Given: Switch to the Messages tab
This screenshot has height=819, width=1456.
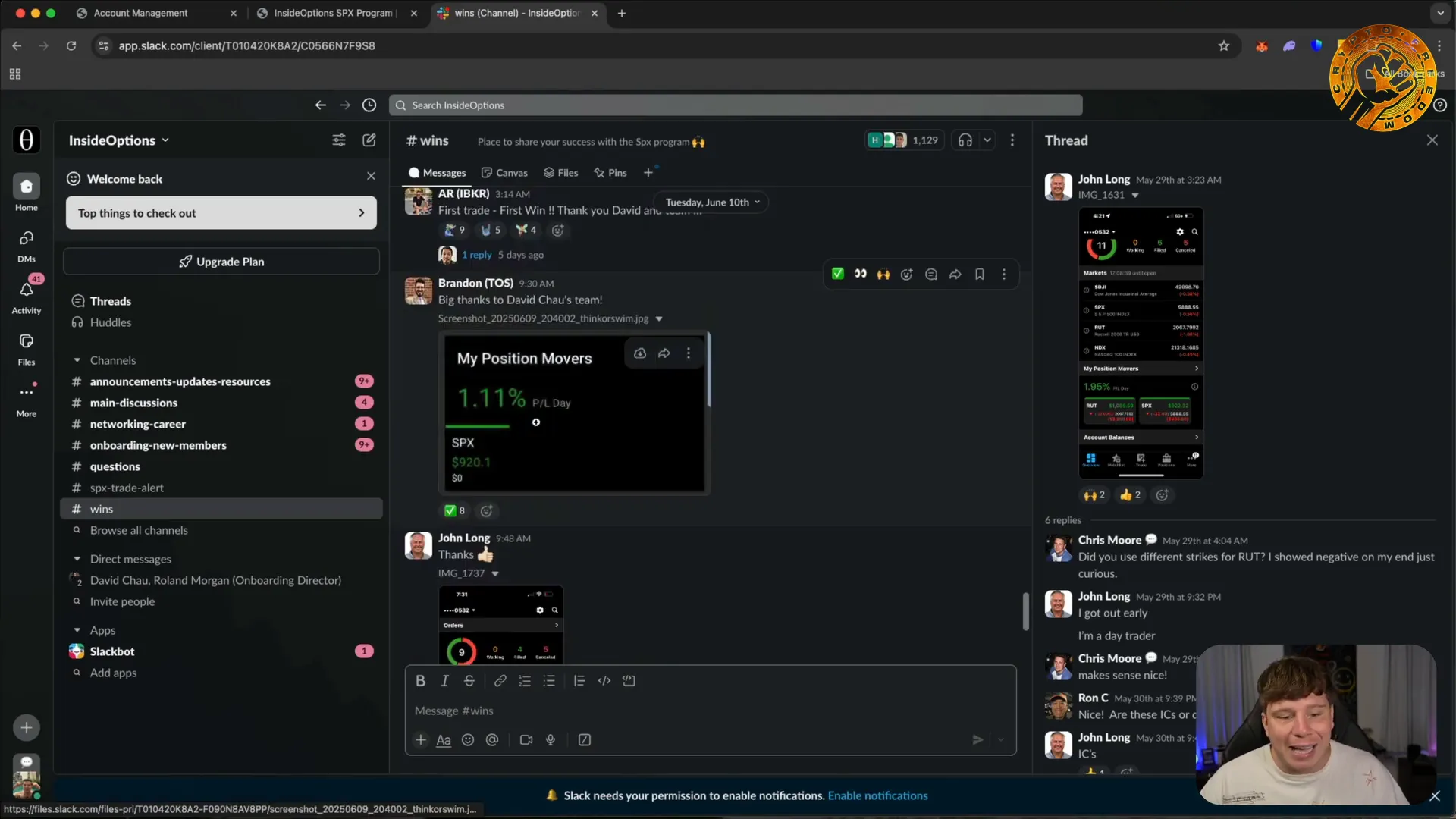Looking at the screenshot, I should point(437,173).
